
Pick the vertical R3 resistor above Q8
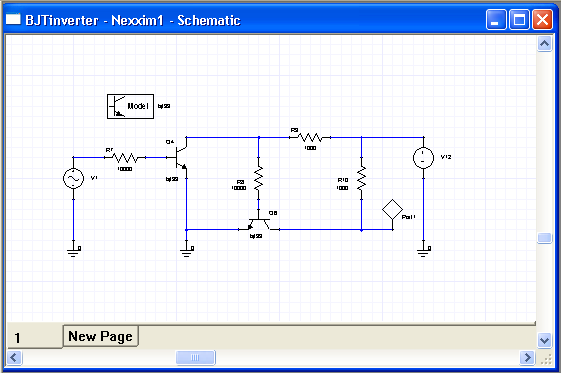pos(258,178)
